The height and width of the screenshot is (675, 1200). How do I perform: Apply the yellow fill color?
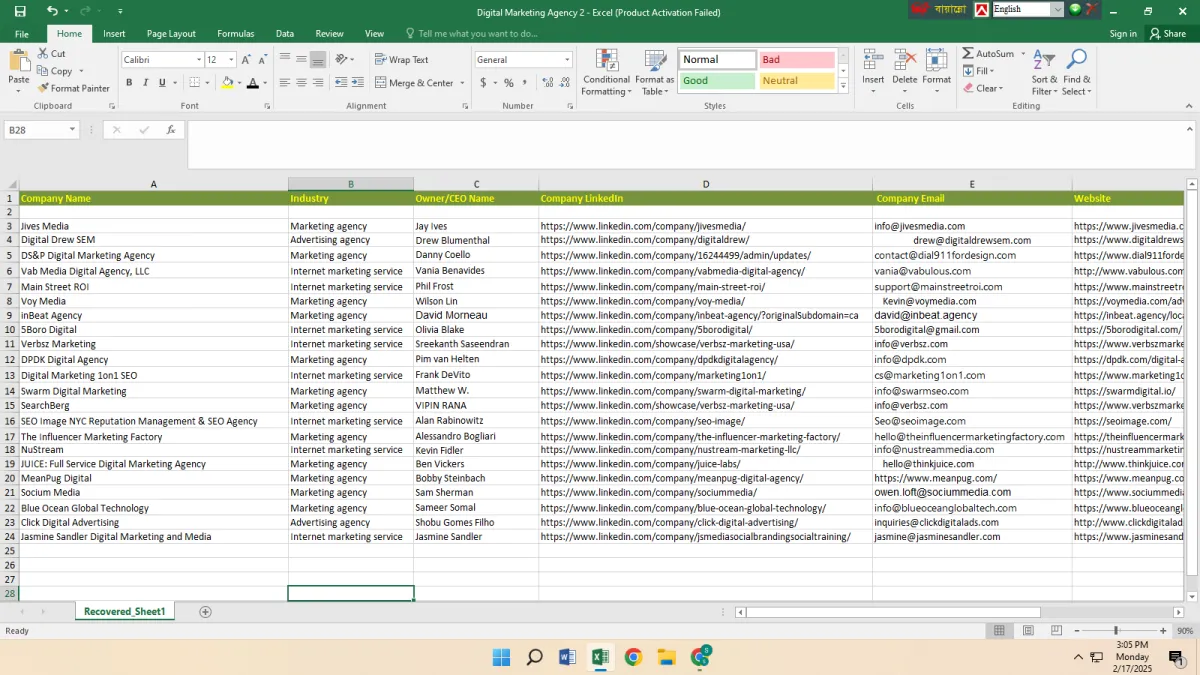228,83
